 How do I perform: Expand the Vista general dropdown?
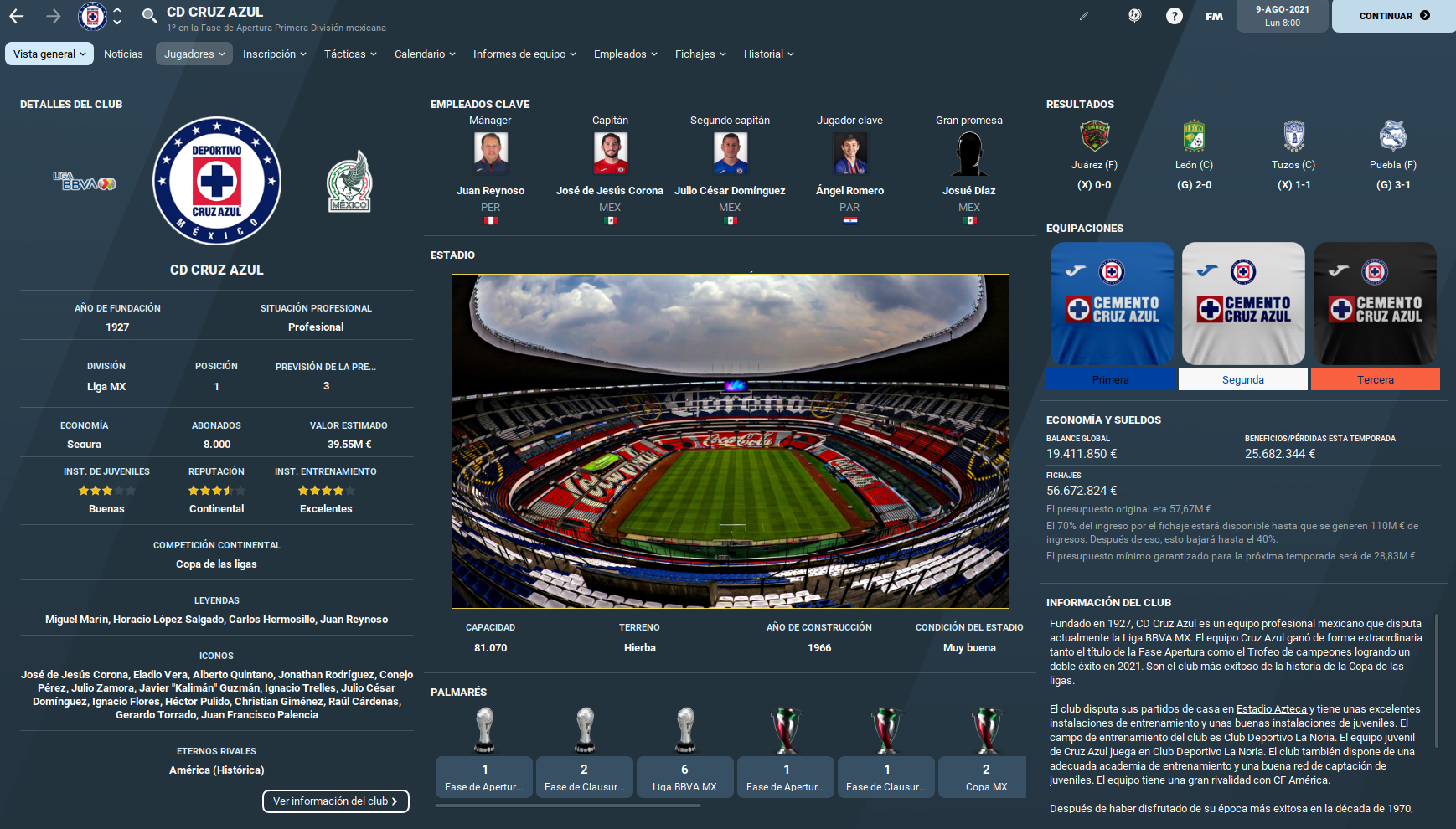tap(49, 54)
